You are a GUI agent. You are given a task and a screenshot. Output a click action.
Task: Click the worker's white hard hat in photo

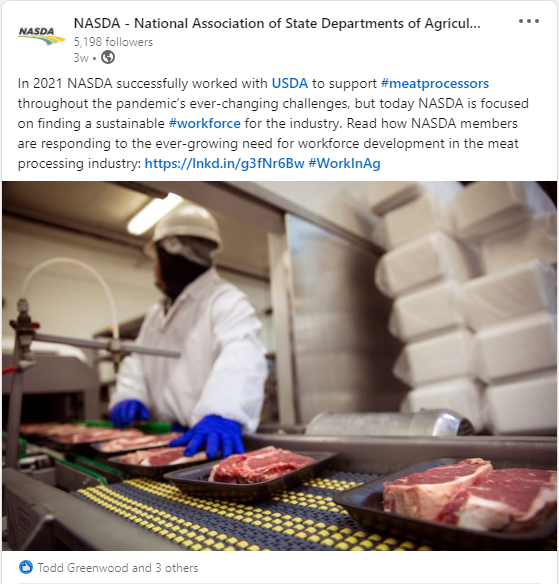click(x=186, y=223)
